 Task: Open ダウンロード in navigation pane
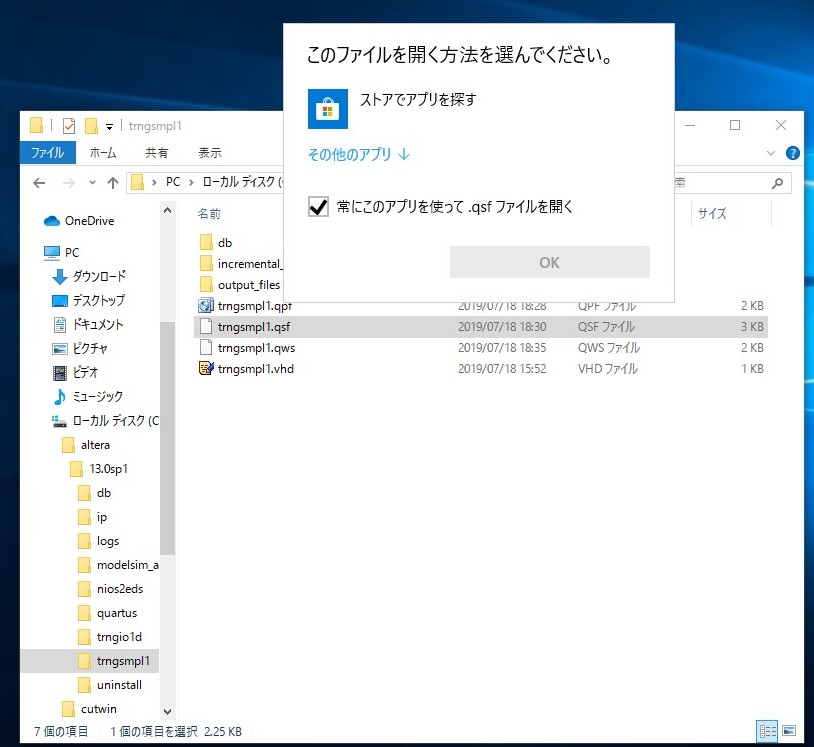pos(89,277)
